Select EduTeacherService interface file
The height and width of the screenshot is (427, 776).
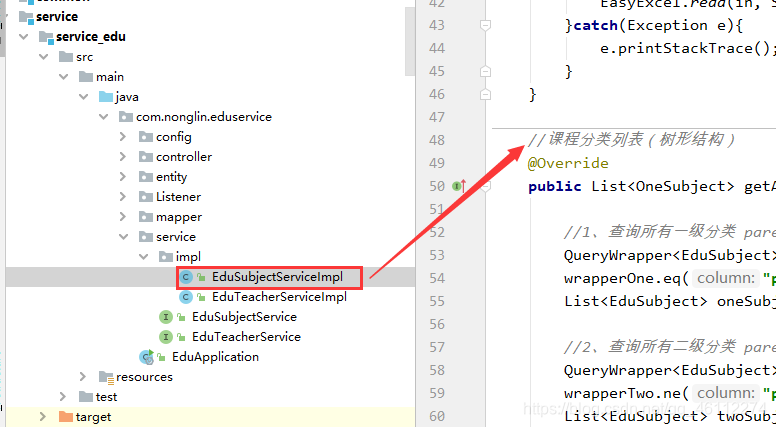coord(246,337)
